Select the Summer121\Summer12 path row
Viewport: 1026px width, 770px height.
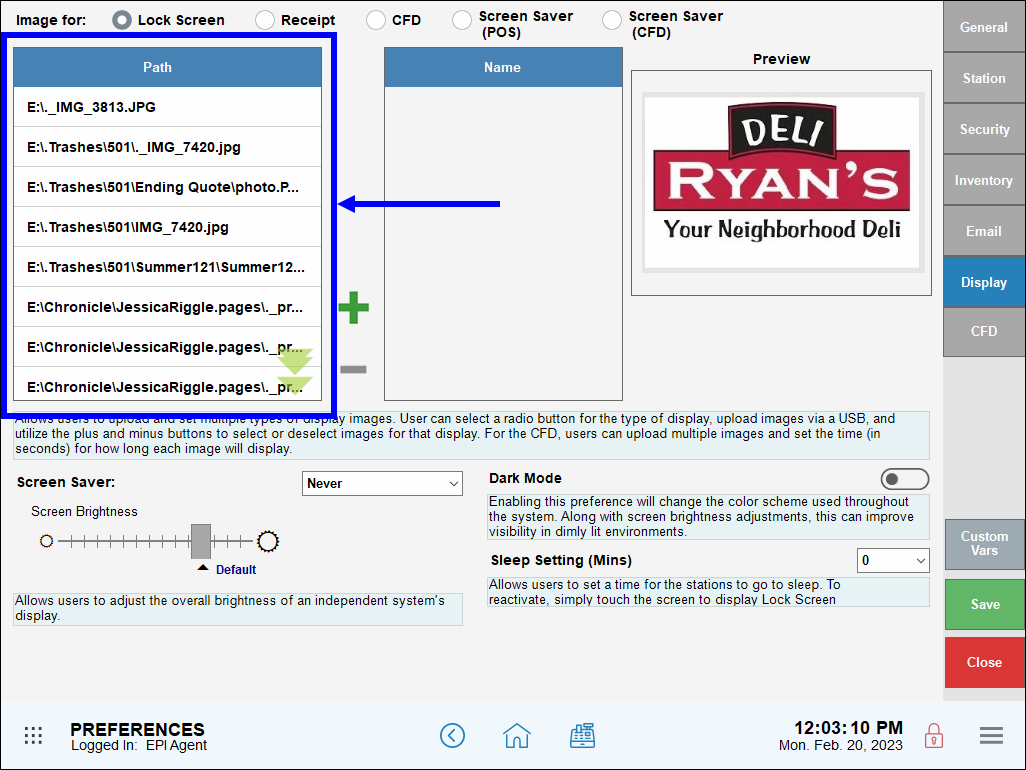(x=168, y=267)
